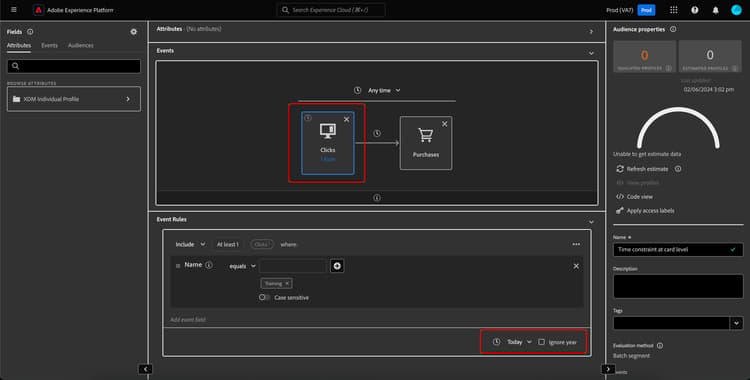
Task: Collapse the left Fields panel arrow
Action: [145, 369]
